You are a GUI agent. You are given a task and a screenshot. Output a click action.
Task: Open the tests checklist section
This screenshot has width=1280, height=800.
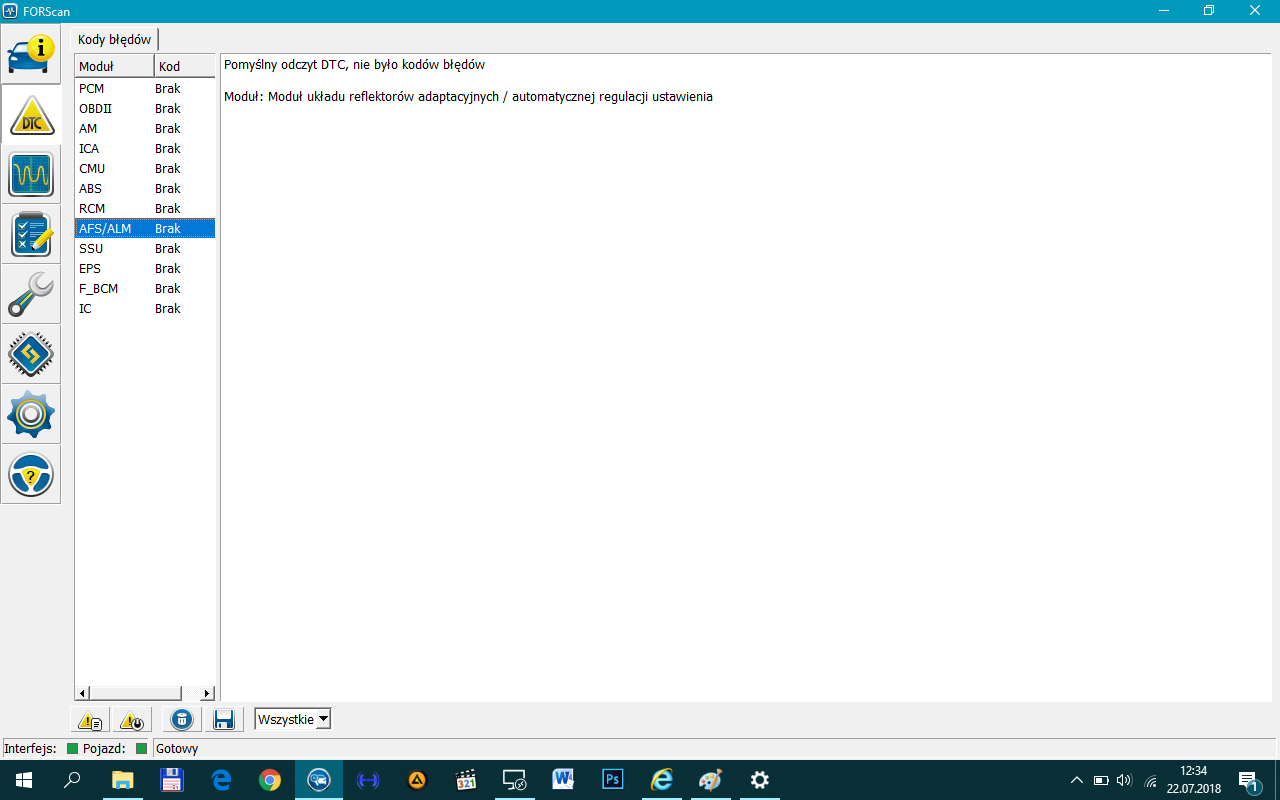tap(31, 235)
